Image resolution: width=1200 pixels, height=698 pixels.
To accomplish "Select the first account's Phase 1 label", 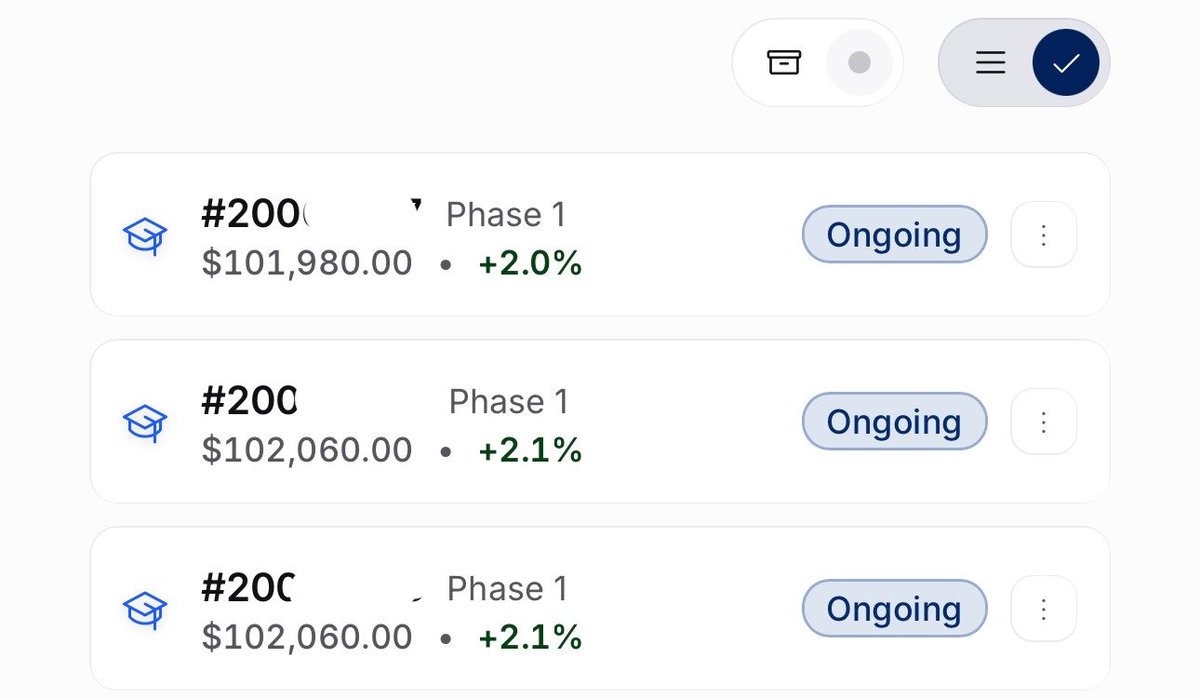I will click(506, 214).
